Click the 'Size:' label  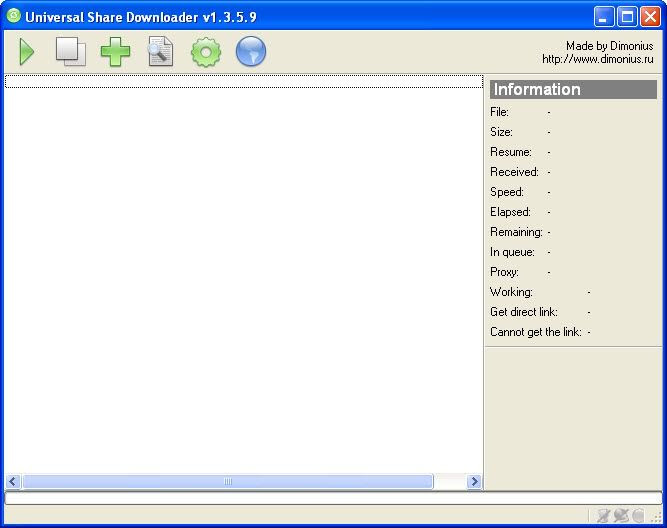(501, 132)
